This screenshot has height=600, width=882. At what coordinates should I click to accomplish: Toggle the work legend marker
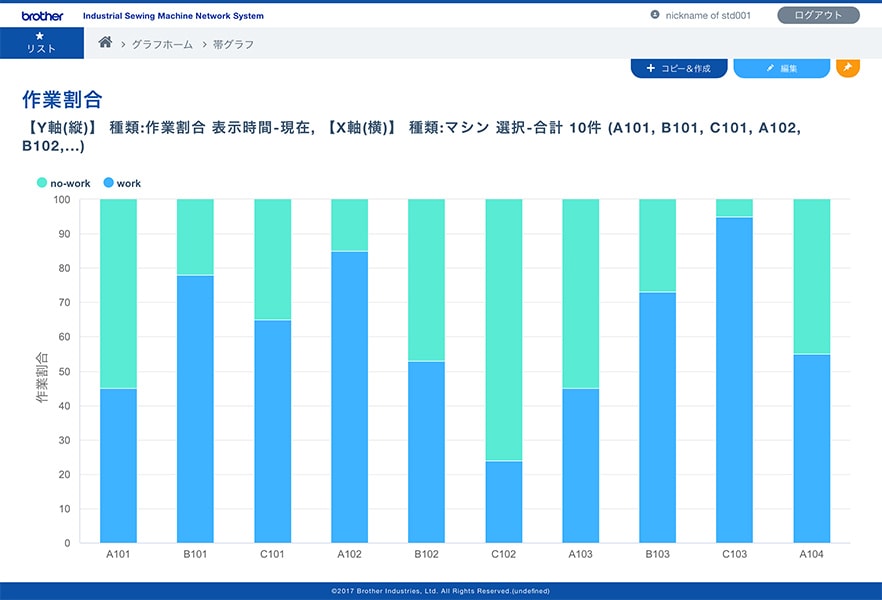[x=108, y=183]
